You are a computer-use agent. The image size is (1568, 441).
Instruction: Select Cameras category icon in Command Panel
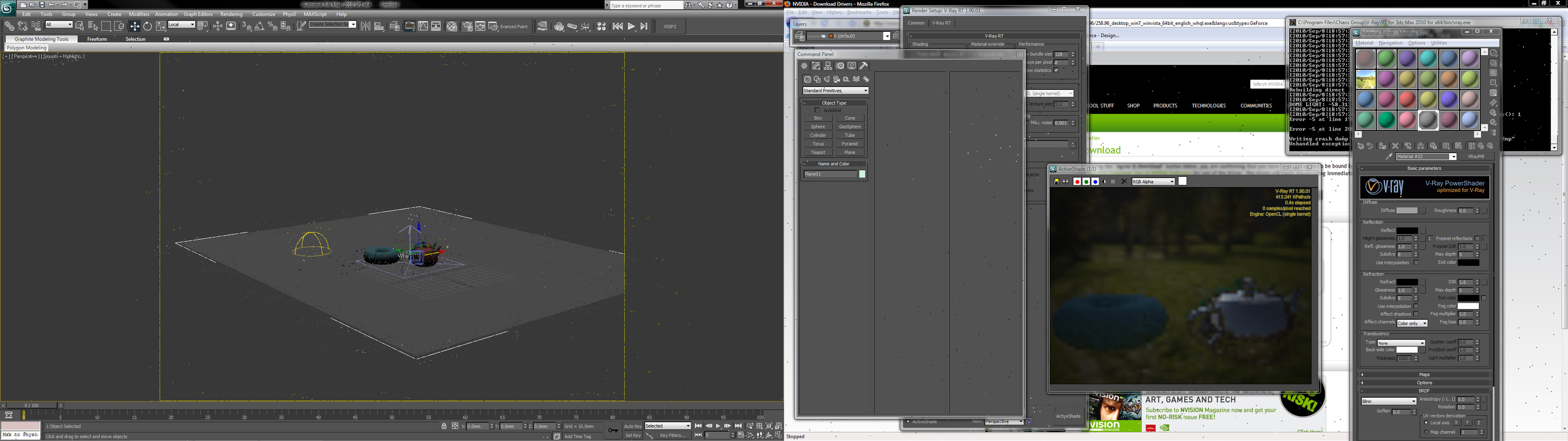coord(837,79)
